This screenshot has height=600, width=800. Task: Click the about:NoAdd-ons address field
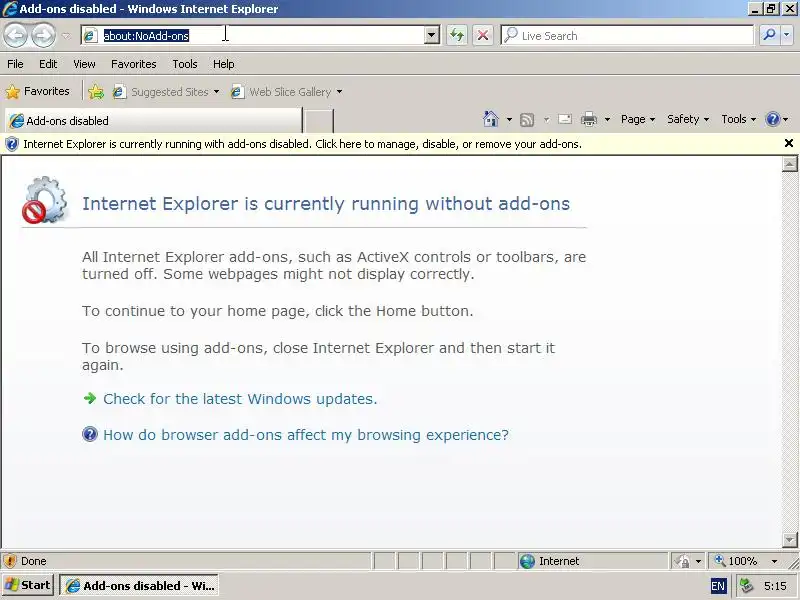point(255,35)
